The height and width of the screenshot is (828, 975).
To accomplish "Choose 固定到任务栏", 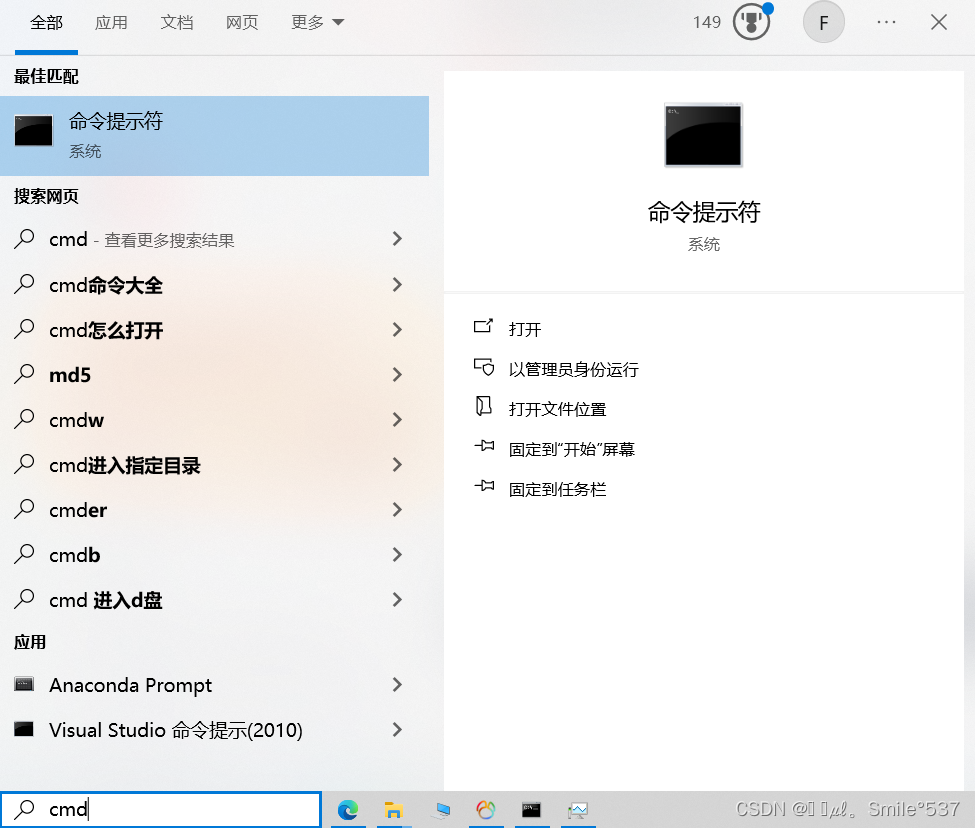I will (x=540, y=489).
